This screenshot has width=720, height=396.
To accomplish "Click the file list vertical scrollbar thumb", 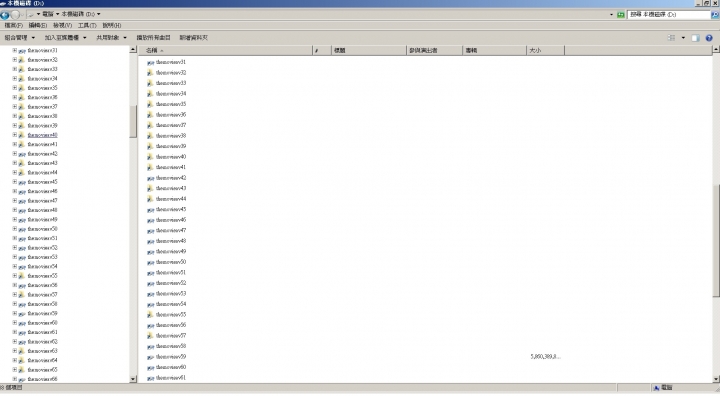I will pos(716,240).
